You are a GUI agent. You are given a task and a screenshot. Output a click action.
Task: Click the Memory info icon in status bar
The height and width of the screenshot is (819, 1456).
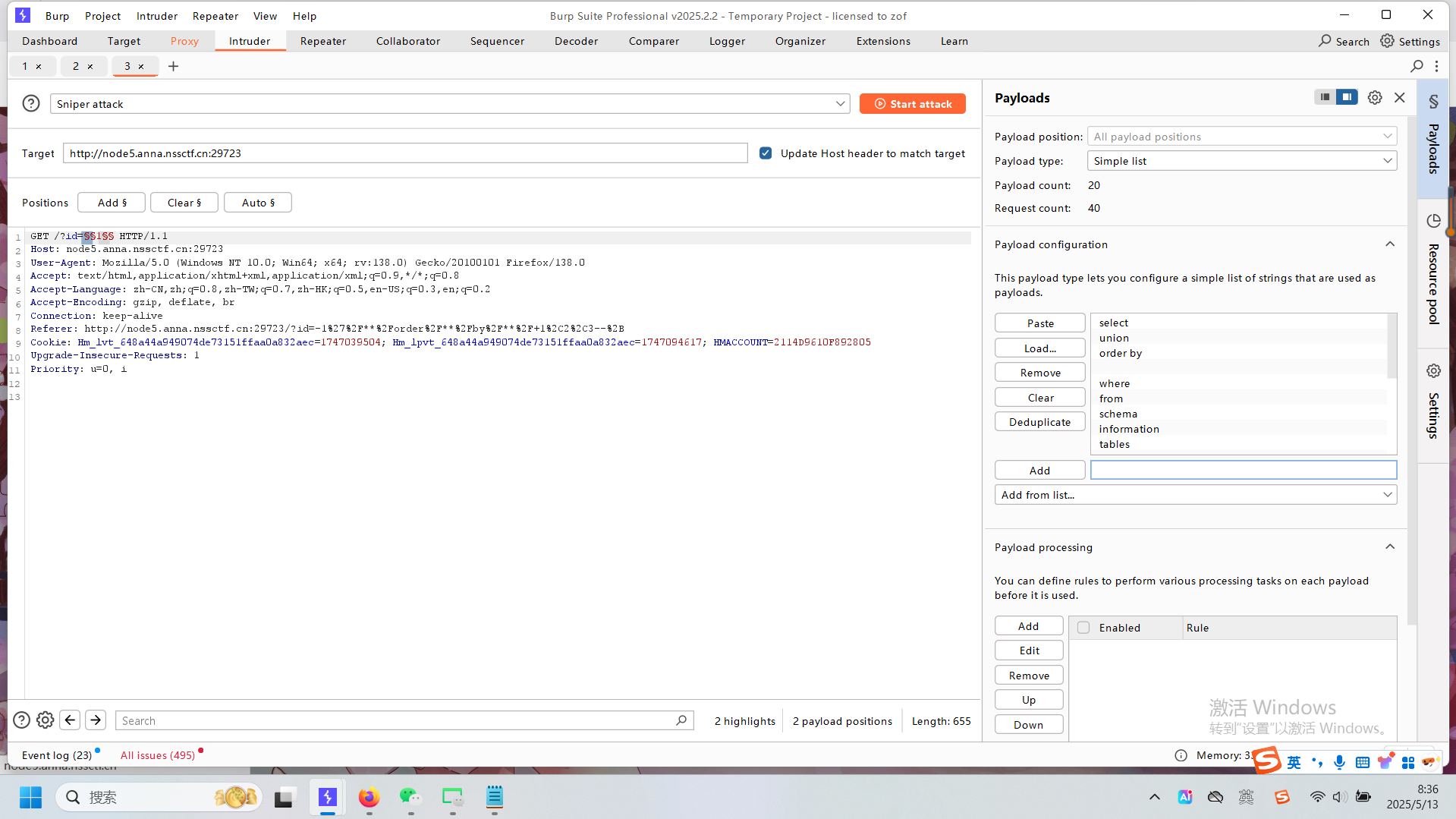[x=1181, y=755]
